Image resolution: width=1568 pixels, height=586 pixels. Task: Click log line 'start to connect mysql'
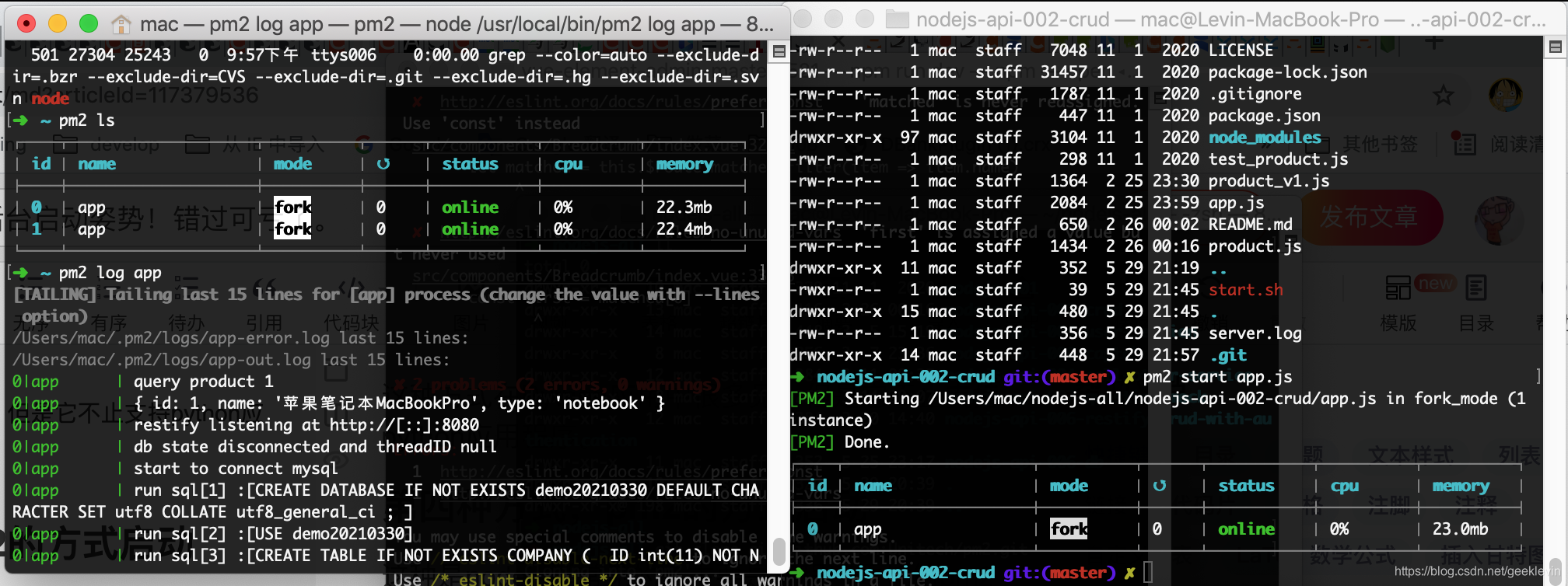[236, 469]
